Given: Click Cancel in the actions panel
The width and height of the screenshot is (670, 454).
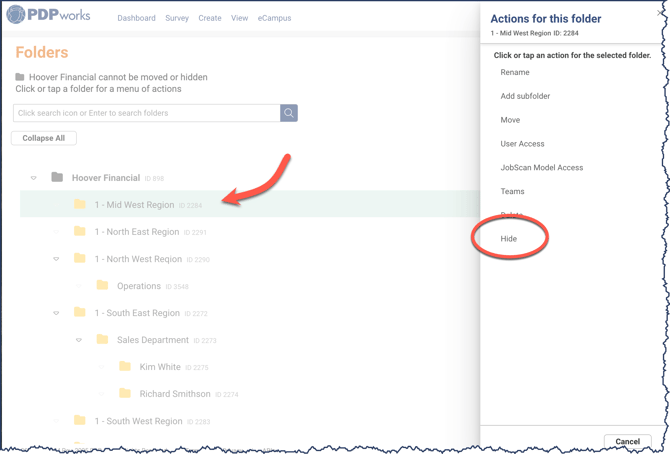Looking at the screenshot, I should (x=627, y=442).
